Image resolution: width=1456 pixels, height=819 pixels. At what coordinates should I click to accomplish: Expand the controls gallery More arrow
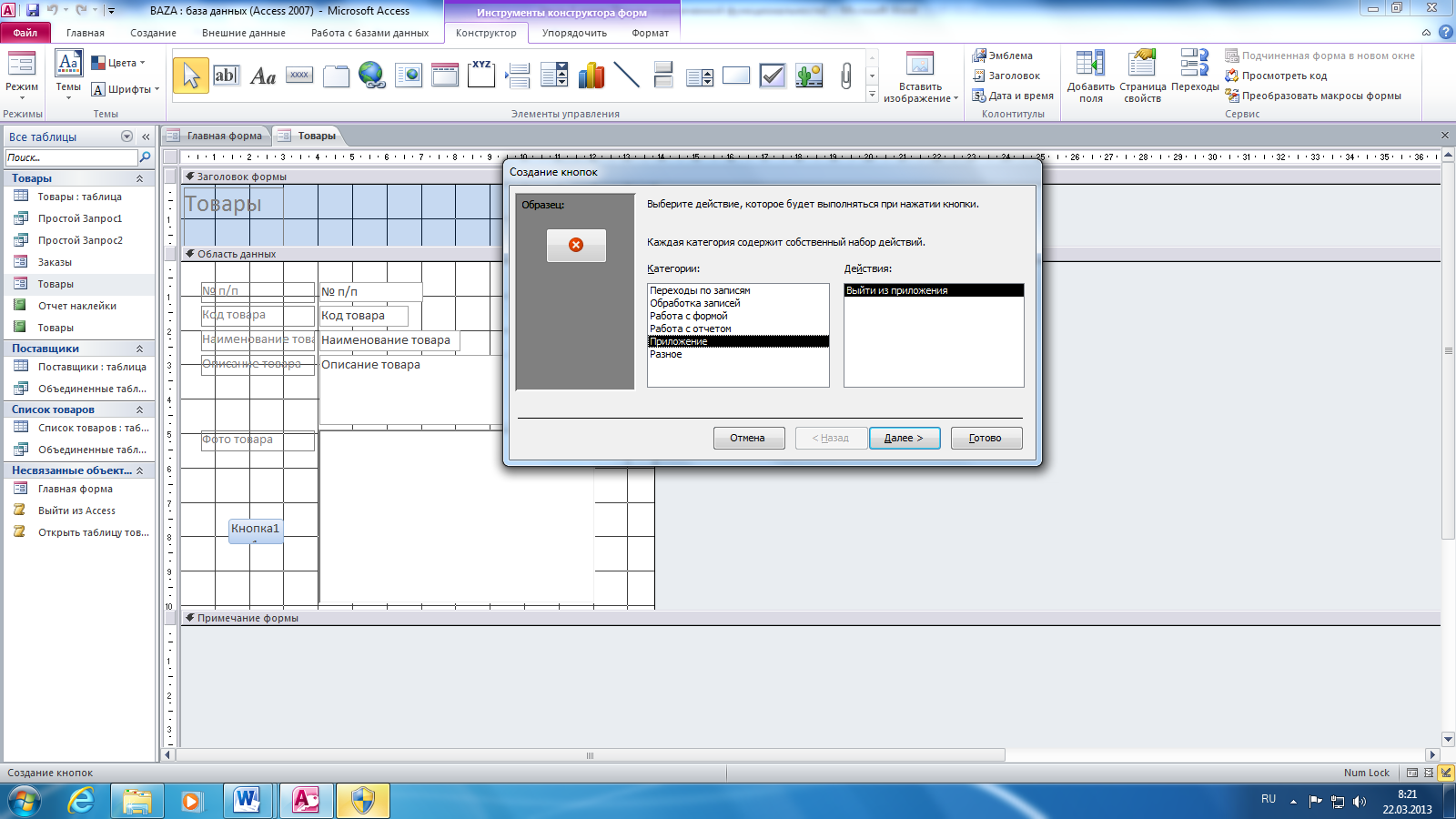[872, 95]
